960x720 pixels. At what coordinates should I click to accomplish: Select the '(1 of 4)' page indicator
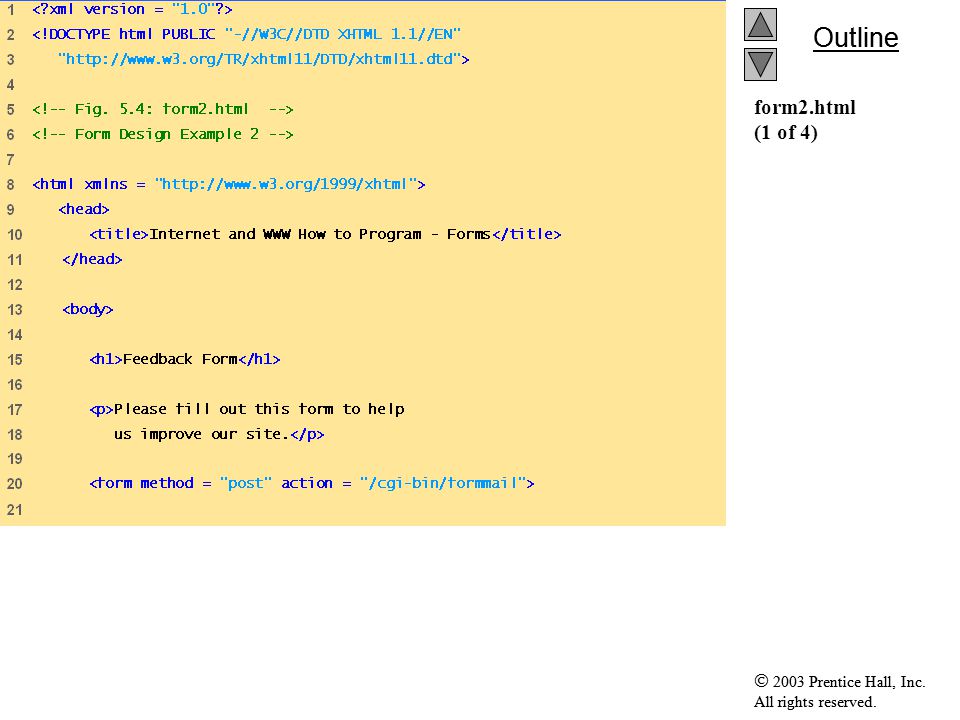(x=786, y=132)
